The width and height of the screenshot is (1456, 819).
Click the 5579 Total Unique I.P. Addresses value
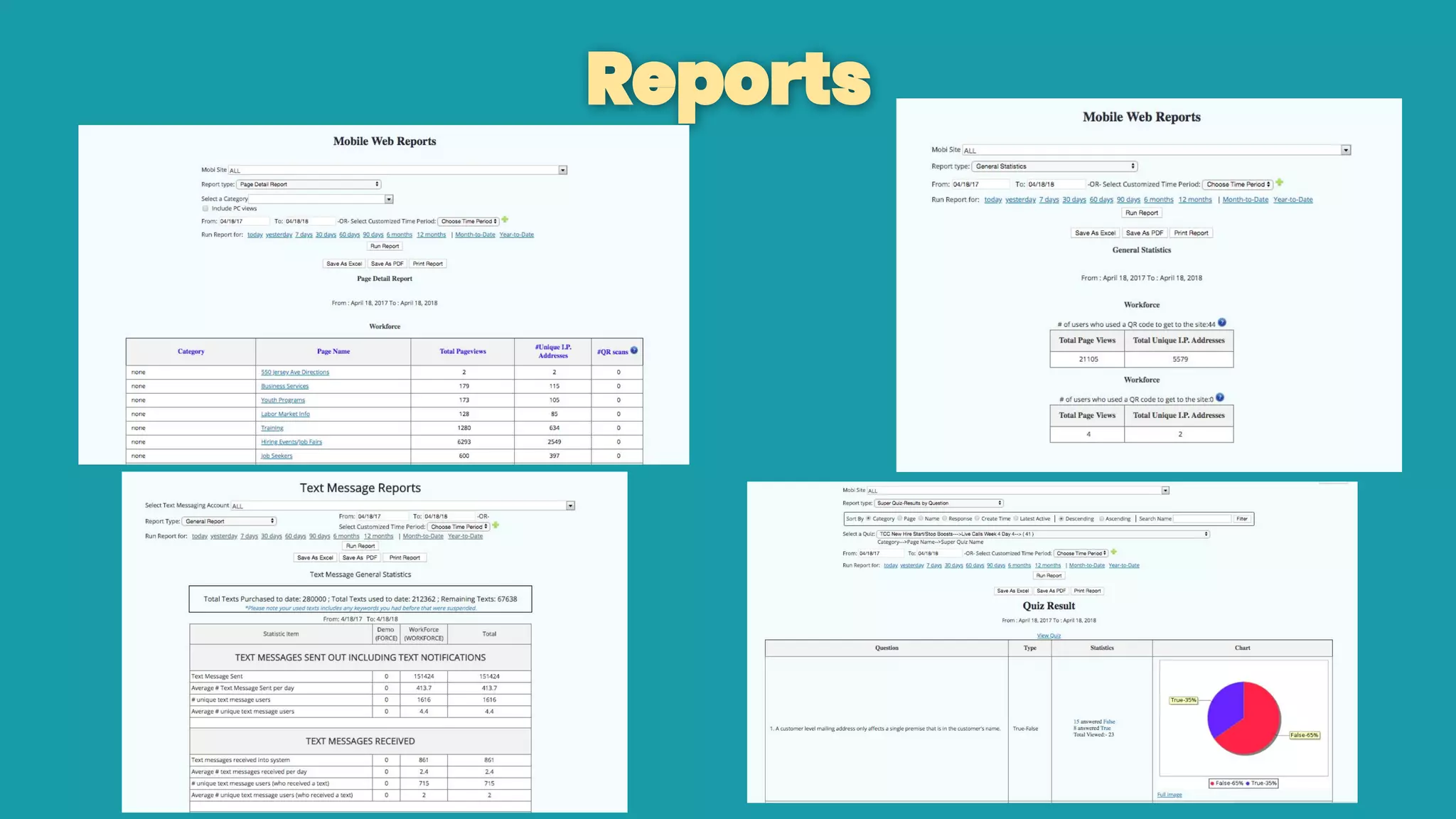(1180, 359)
